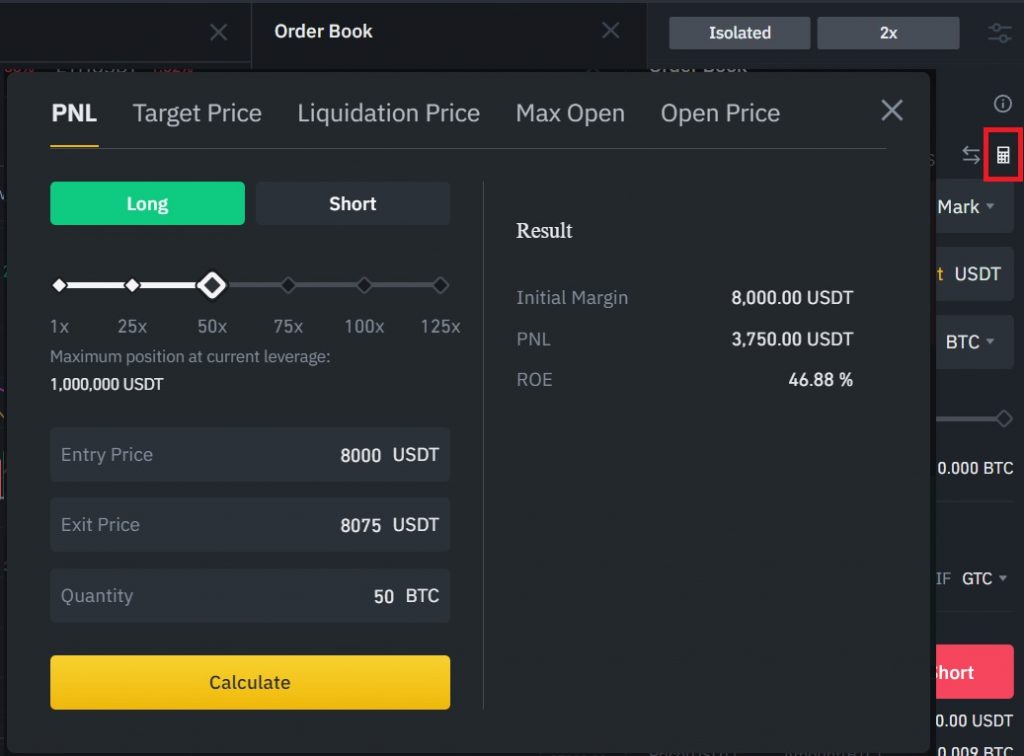Click the 2x leverage adjustment button
Screen dimensions: 1024x756
[887, 32]
